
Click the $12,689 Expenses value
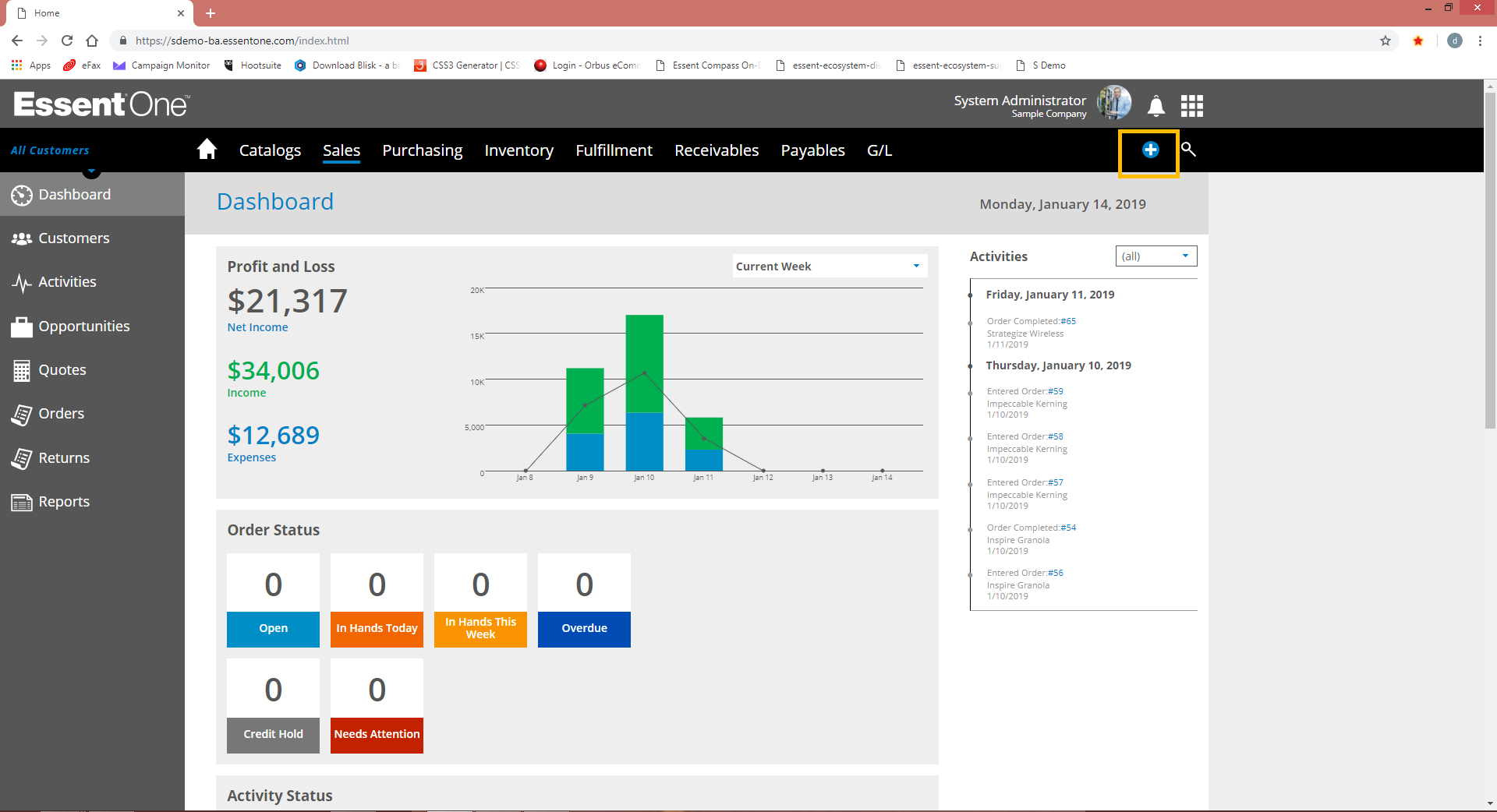tap(273, 436)
